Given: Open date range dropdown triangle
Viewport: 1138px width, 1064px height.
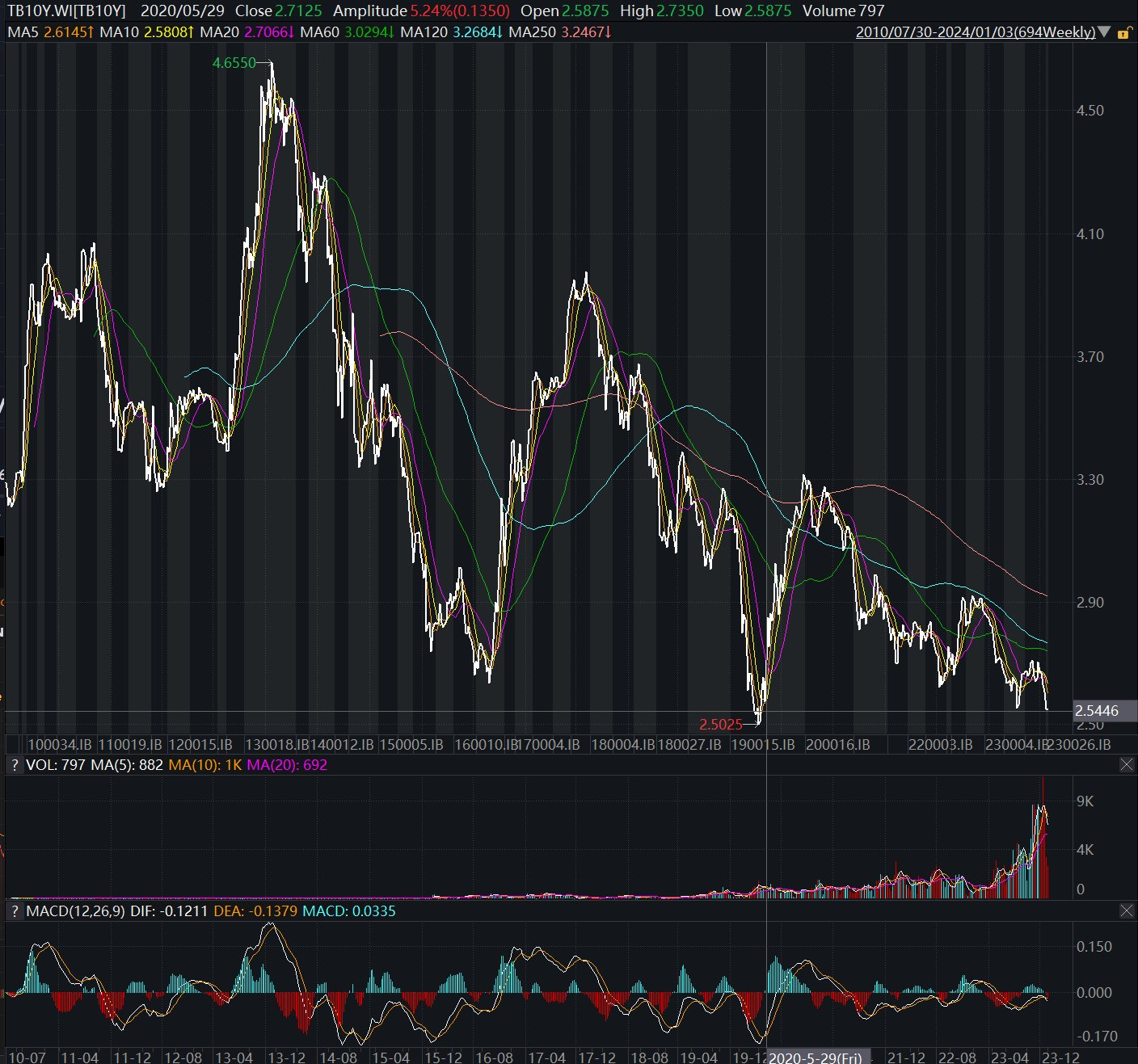Looking at the screenshot, I should pyautogui.click(x=1104, y=33).
